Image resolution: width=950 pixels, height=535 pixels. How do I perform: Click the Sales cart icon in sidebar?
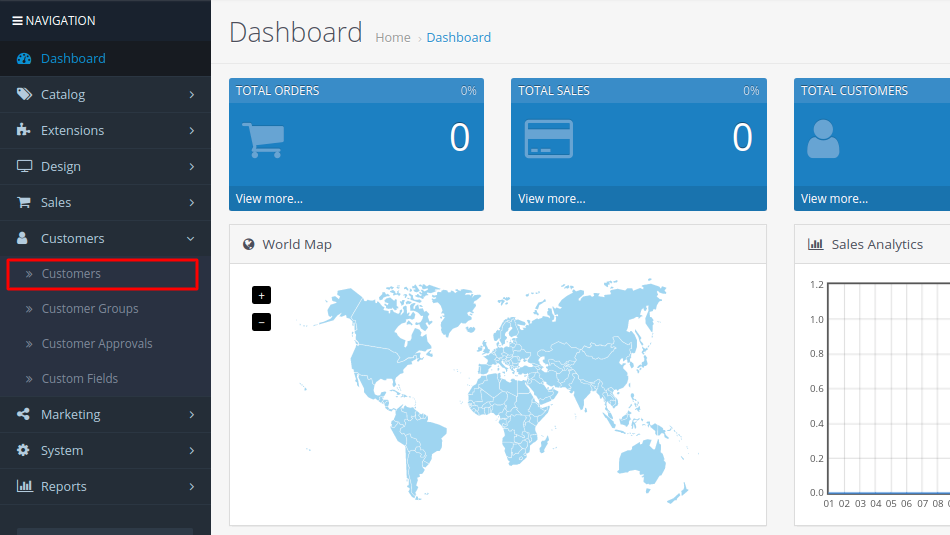click(x=24, y=202)
